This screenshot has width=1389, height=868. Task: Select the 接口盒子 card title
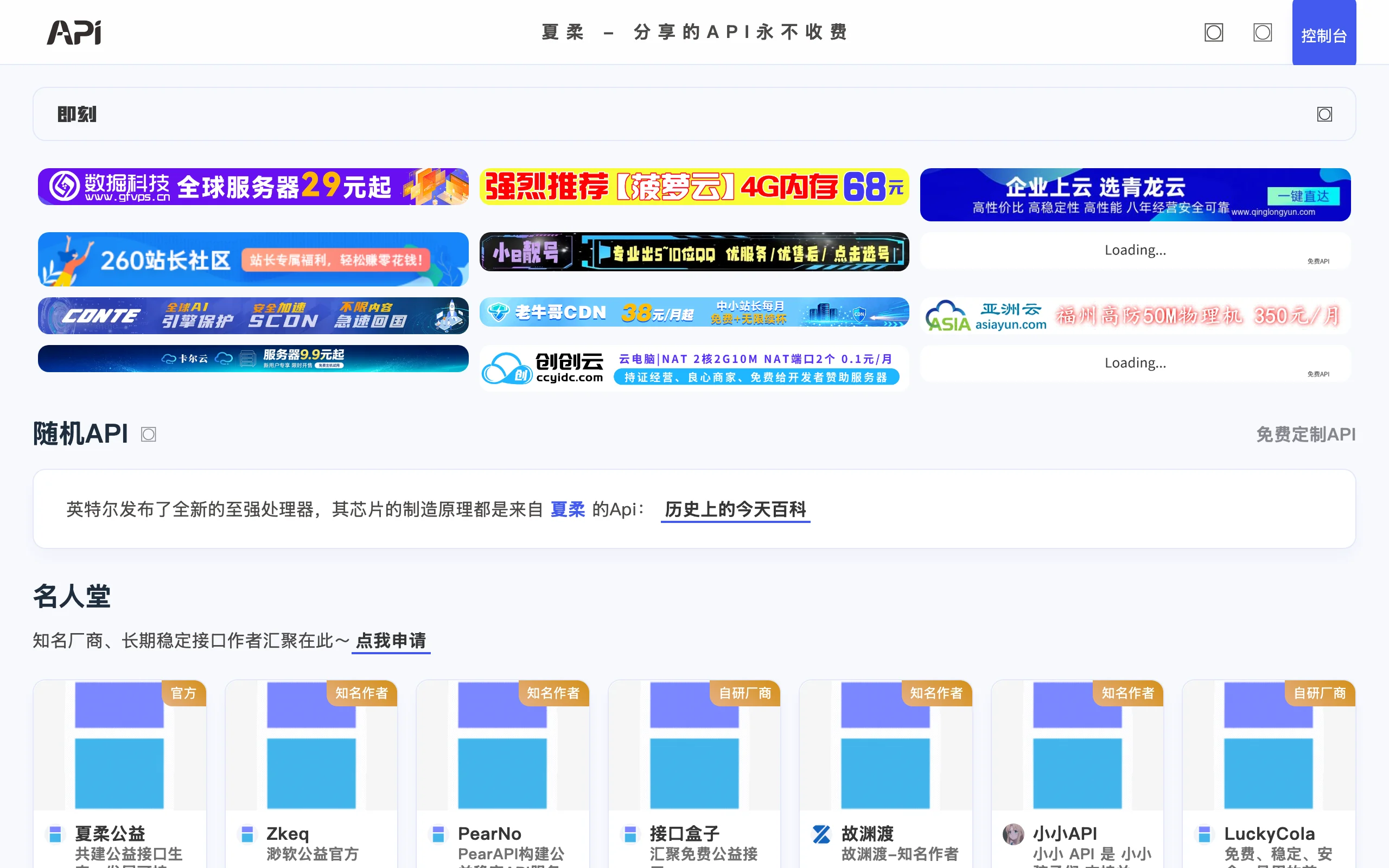click(x=685, y=834)
